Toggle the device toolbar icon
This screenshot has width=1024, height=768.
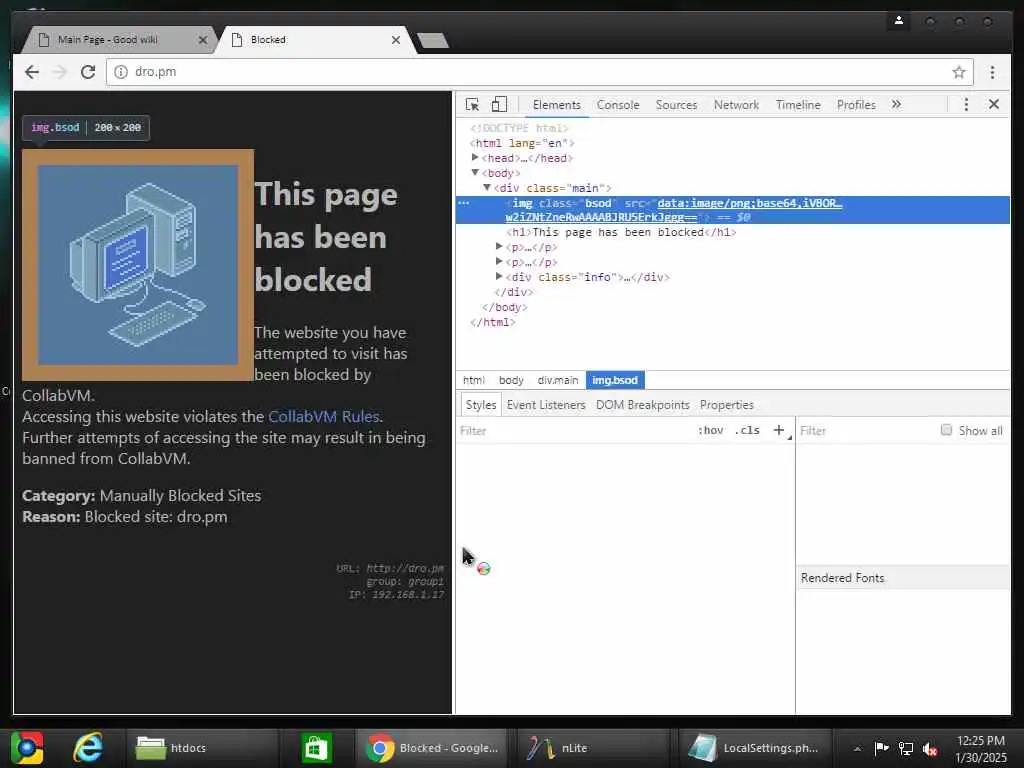(x=499, y=104)
